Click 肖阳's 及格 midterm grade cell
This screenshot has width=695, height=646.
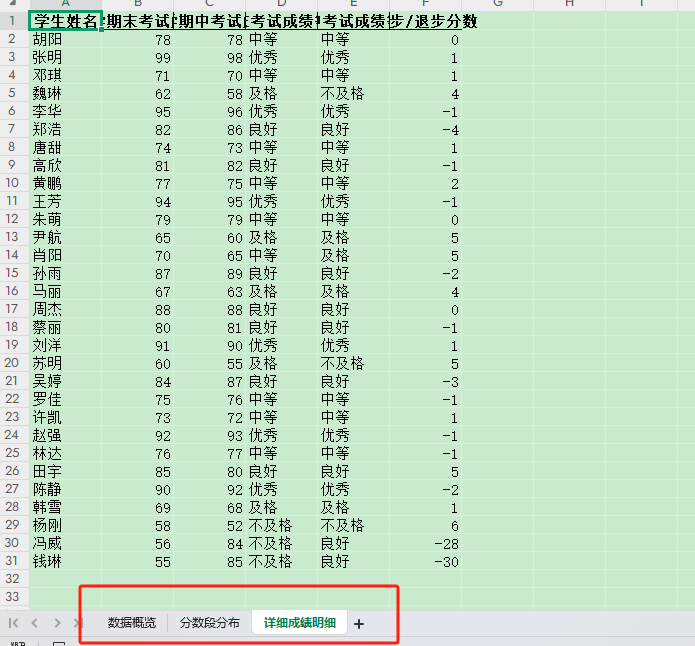tap(353, 255)
